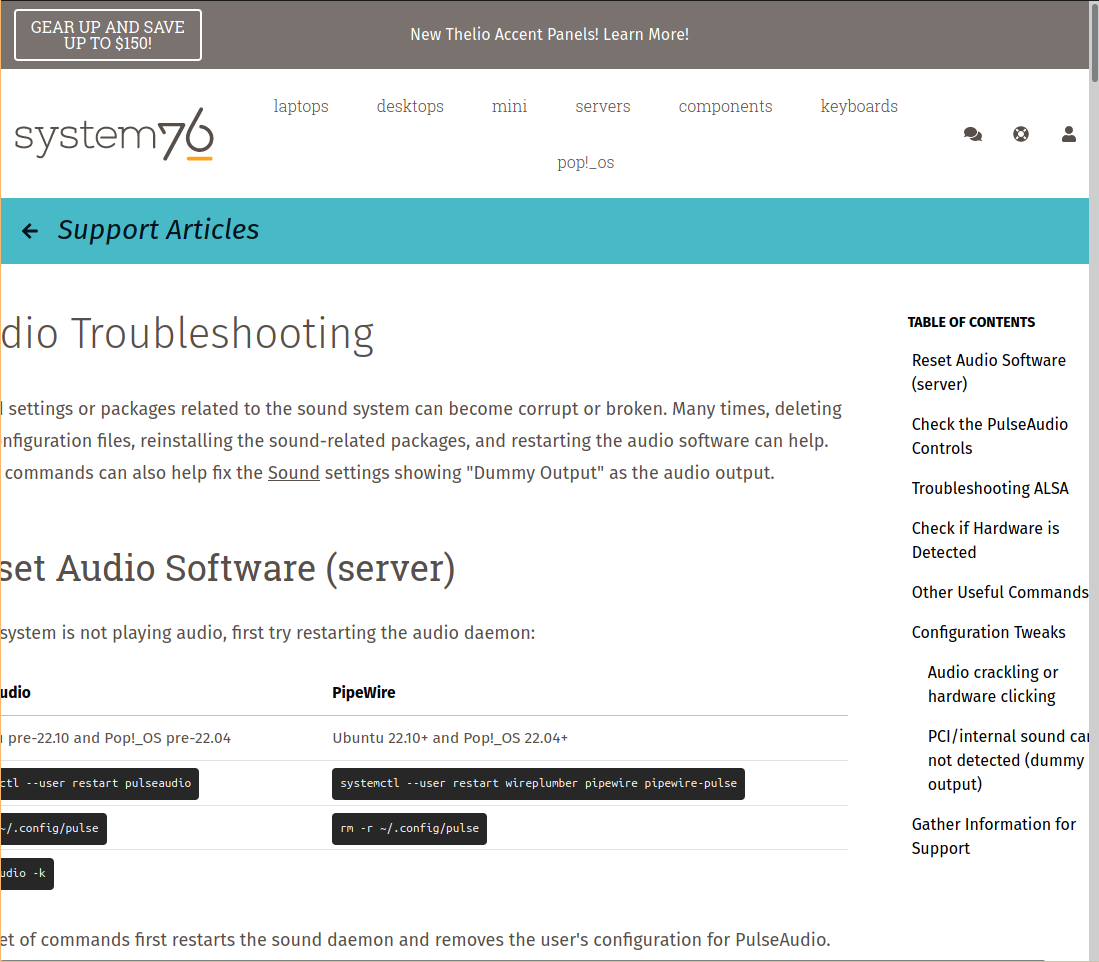Click the system76 logo
The height and width of the screenshot is (962, 1099).
(x=113, y=133)
